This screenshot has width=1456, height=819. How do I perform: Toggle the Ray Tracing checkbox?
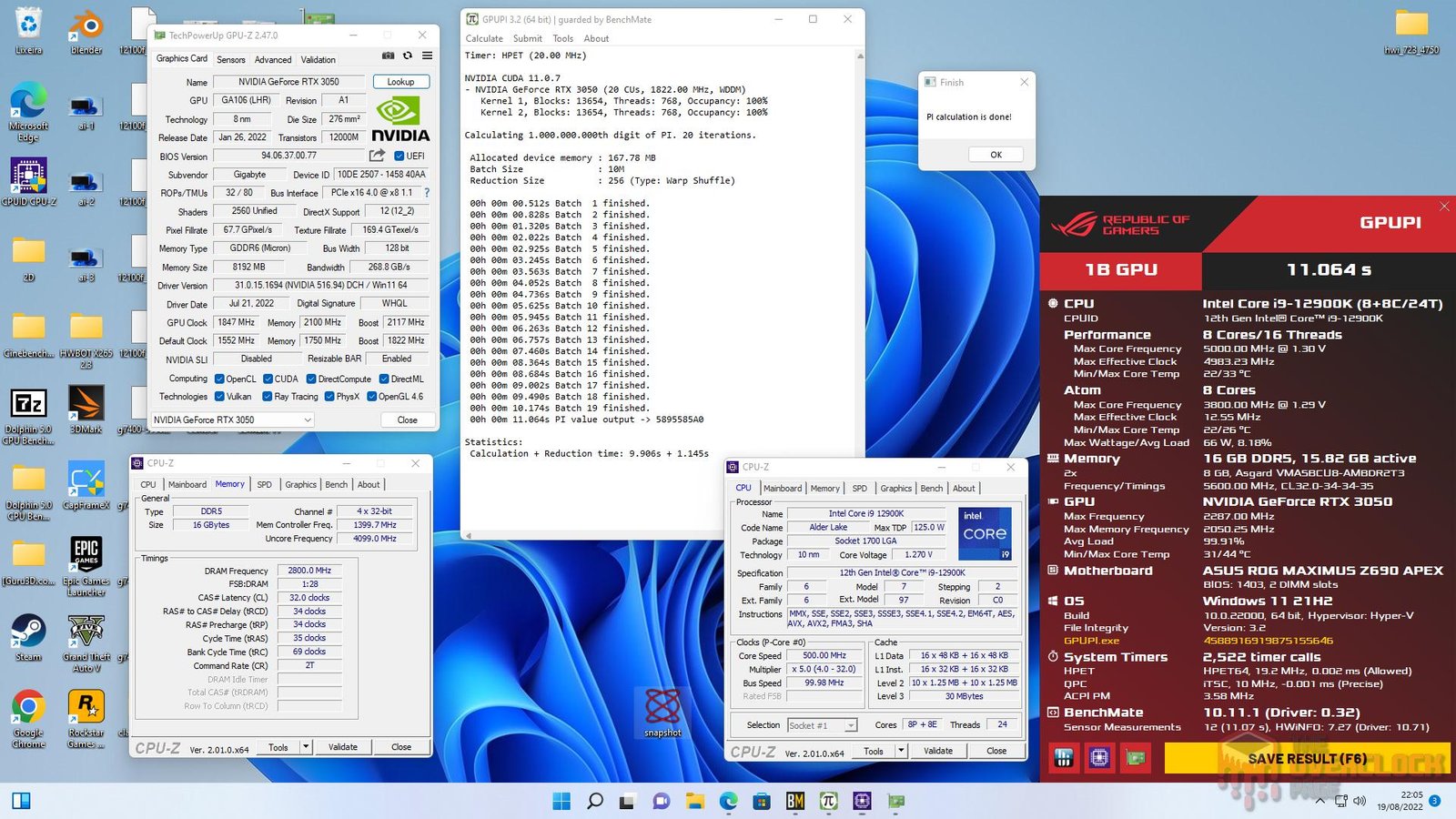268,396
